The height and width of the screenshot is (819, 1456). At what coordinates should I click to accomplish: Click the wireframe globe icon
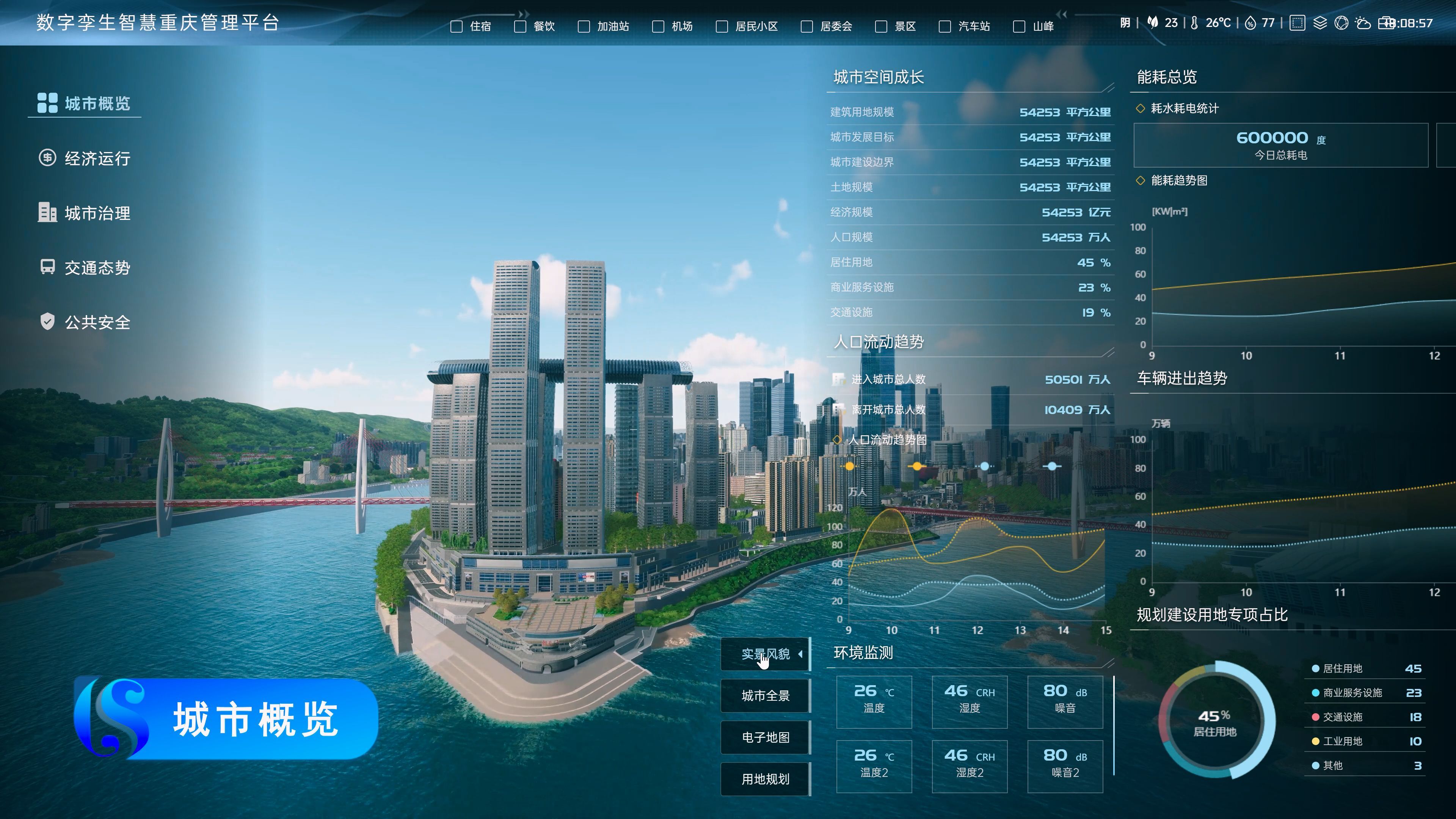point(1341,23)
